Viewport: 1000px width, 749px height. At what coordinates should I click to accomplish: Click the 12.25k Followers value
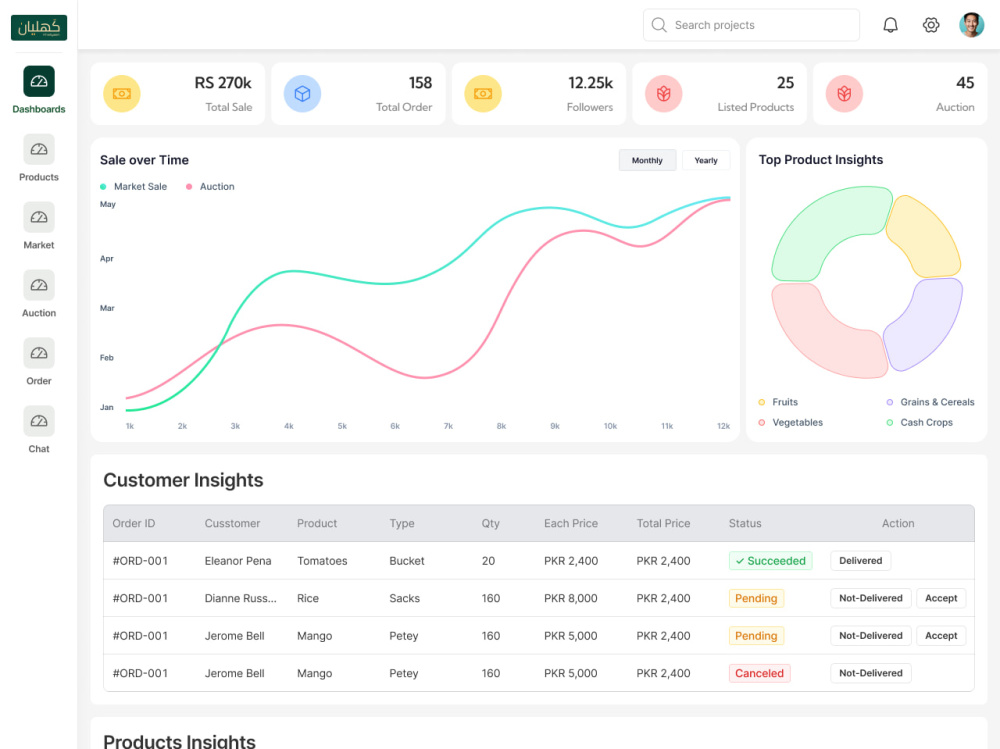[x=591, y=83]
